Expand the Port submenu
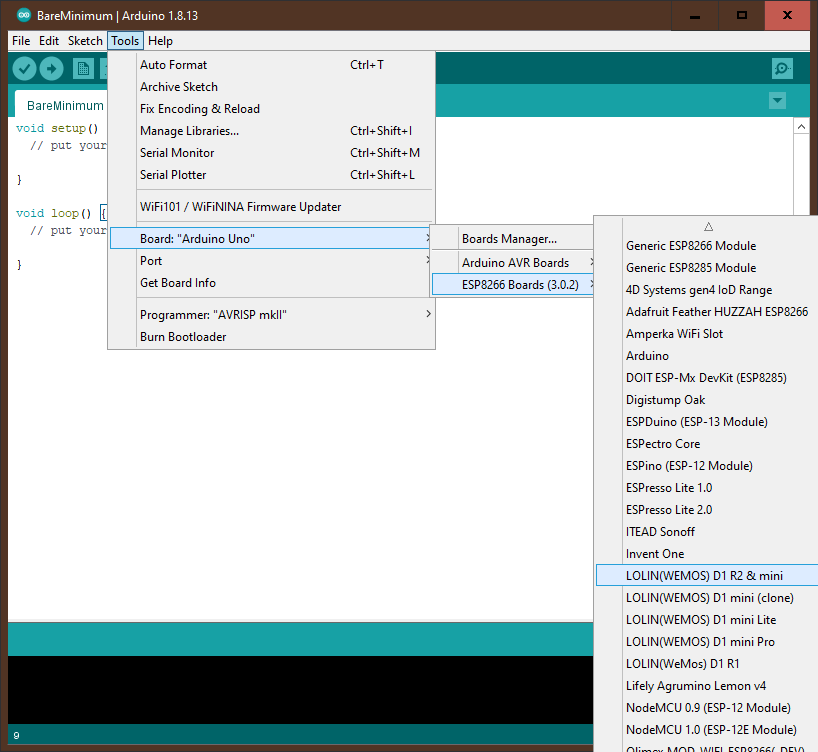The image size is (818, 752). tap(271, 260)
